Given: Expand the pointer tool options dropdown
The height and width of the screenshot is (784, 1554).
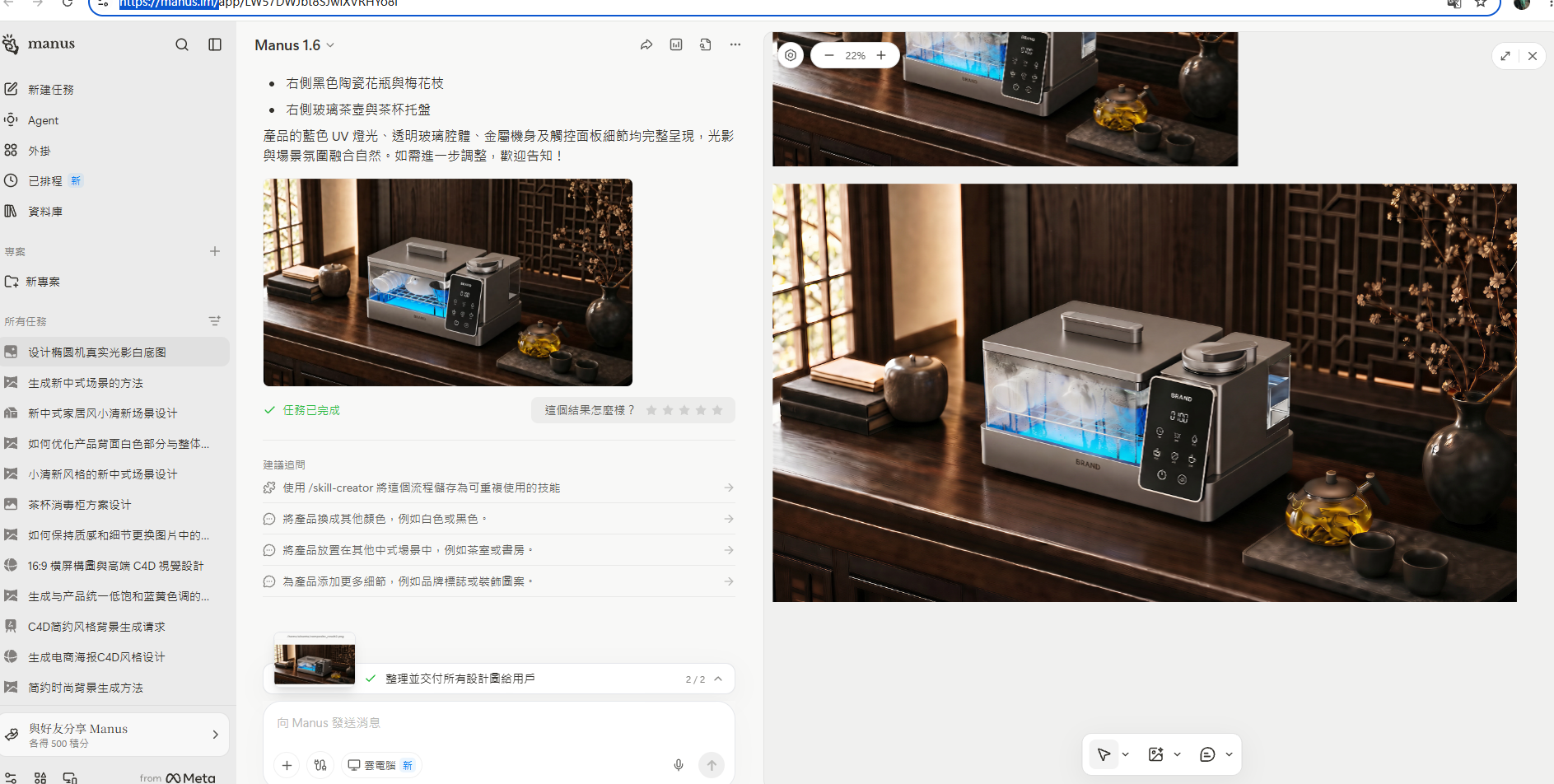Looking at the screenshot, I should pos(1126,754).
